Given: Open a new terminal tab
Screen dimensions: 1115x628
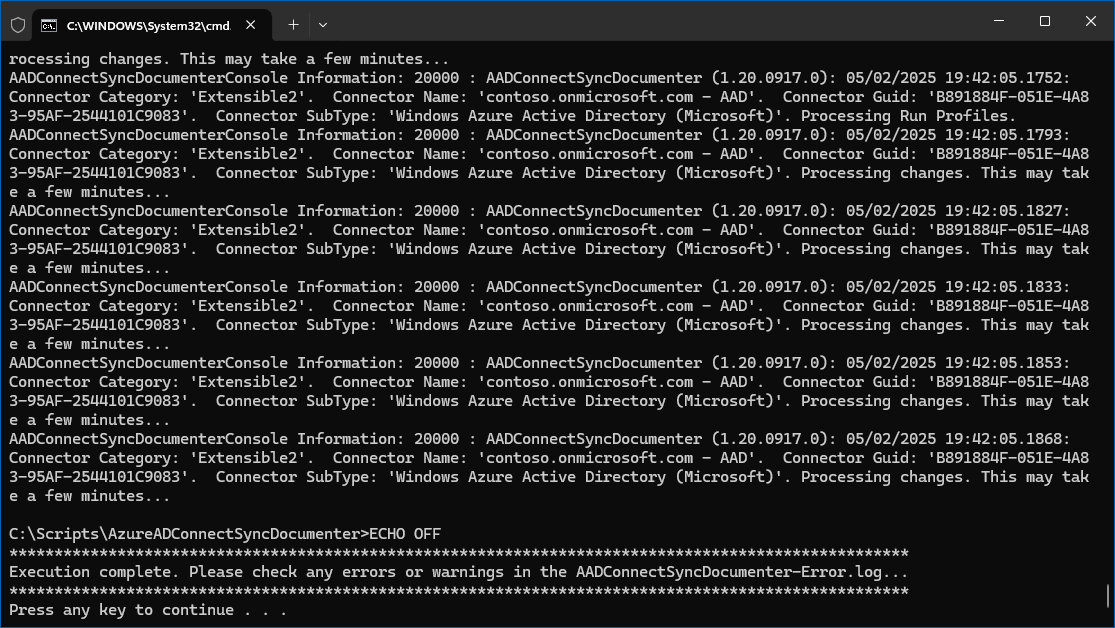Looking at the screenshot, I should click(293, 25).
